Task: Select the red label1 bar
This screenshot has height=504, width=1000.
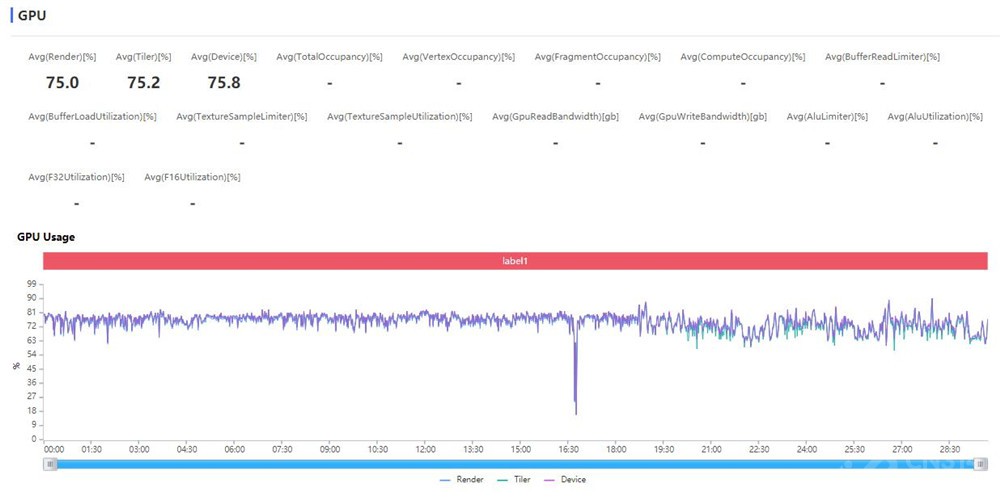Action: tap(515, 261)
